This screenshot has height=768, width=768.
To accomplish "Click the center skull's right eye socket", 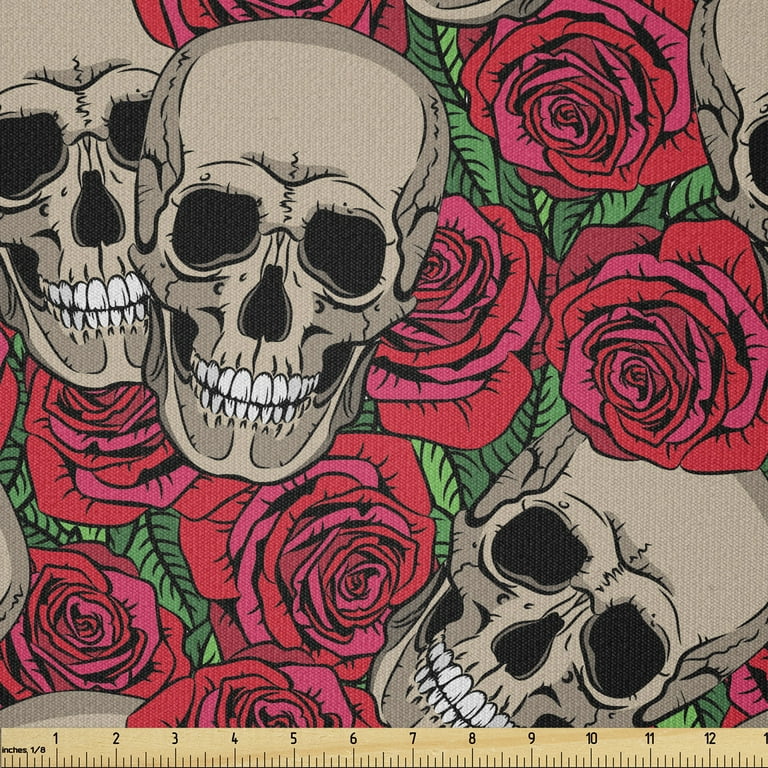I will [339, 246].
